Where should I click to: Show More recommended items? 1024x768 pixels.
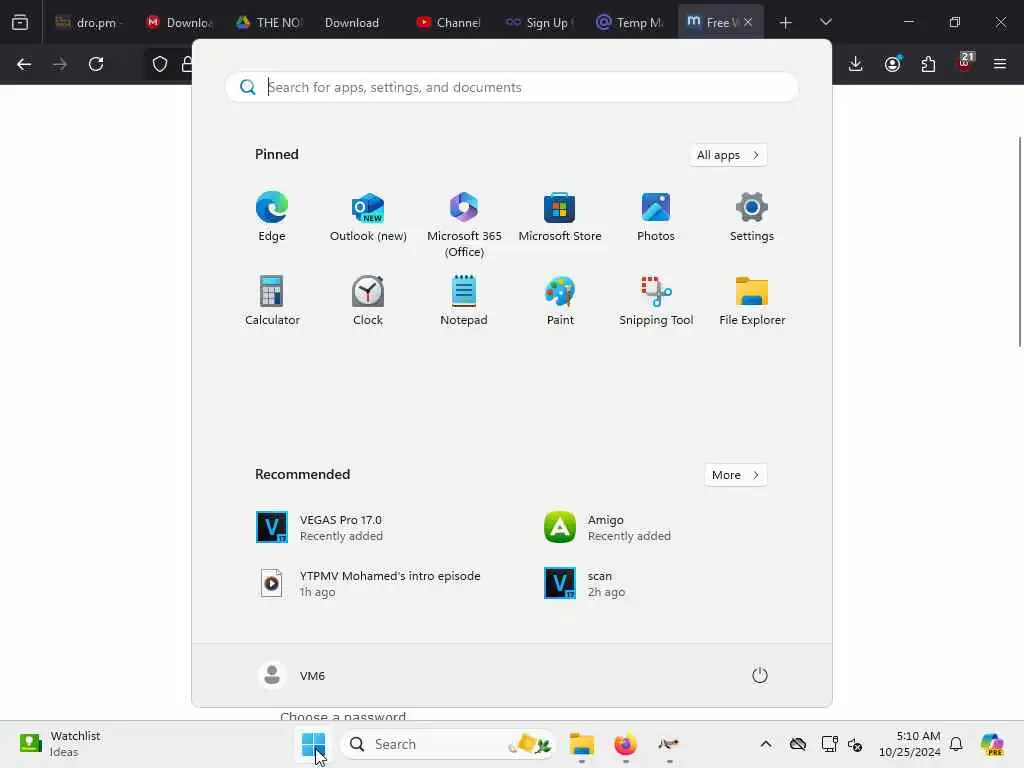click(735, 475)
